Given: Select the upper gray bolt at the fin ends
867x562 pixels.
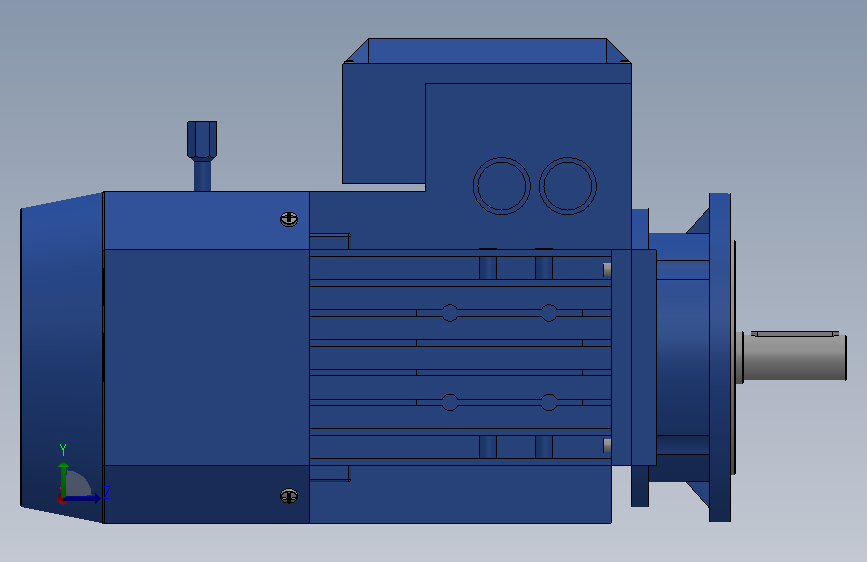Looking at the screenshot, I should coord(607,270).
